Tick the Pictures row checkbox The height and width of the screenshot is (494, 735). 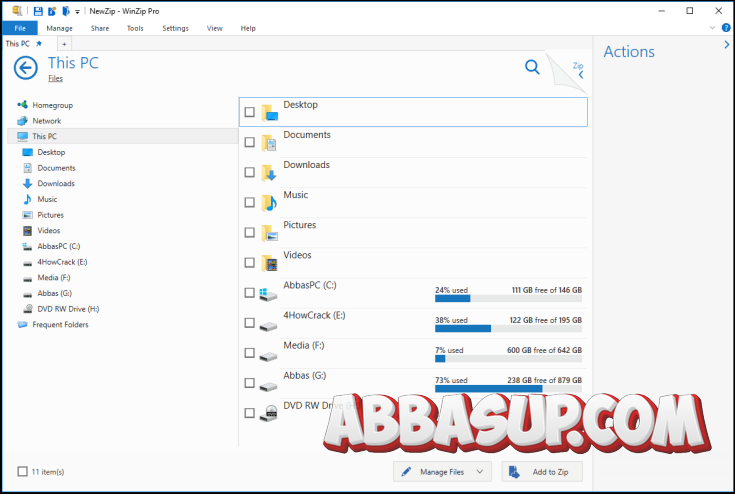(249, 232)
